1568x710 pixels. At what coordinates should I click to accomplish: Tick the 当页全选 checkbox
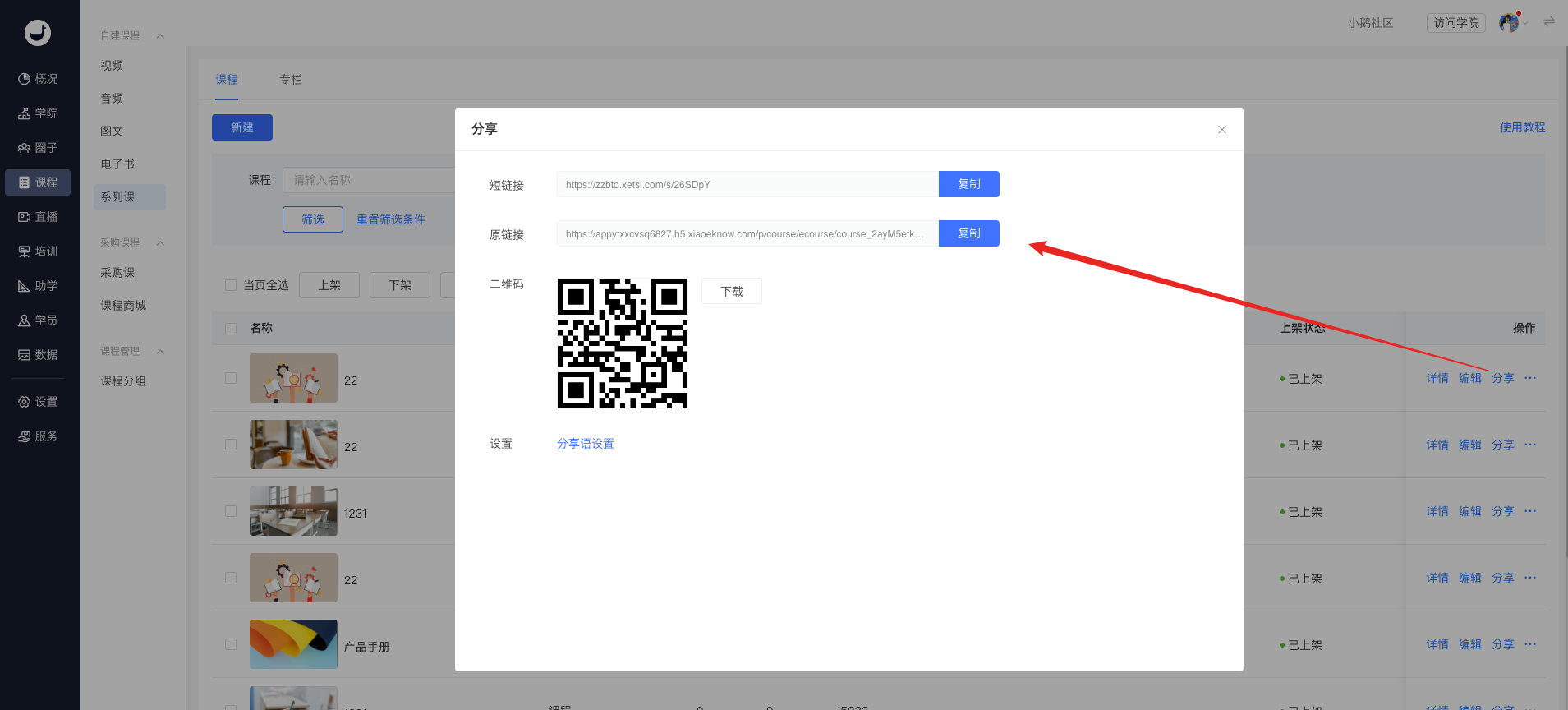tap(231, 285)
